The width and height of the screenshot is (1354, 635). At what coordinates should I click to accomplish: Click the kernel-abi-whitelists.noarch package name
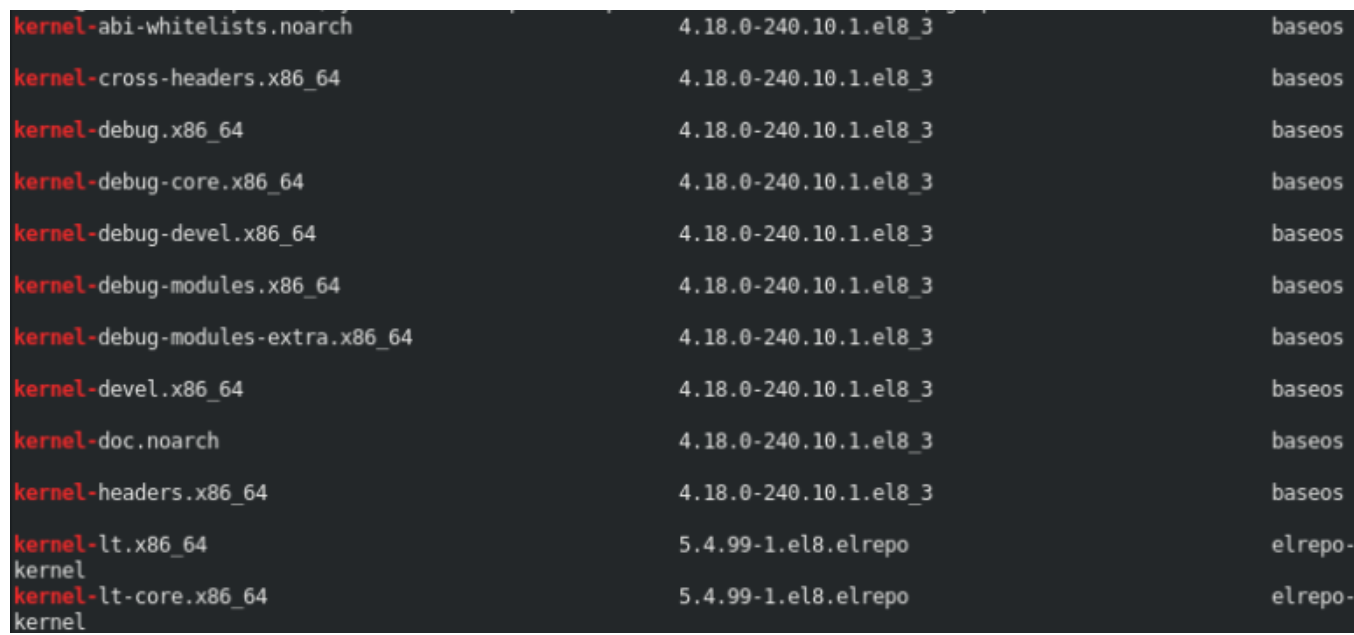tap(183, 27)
